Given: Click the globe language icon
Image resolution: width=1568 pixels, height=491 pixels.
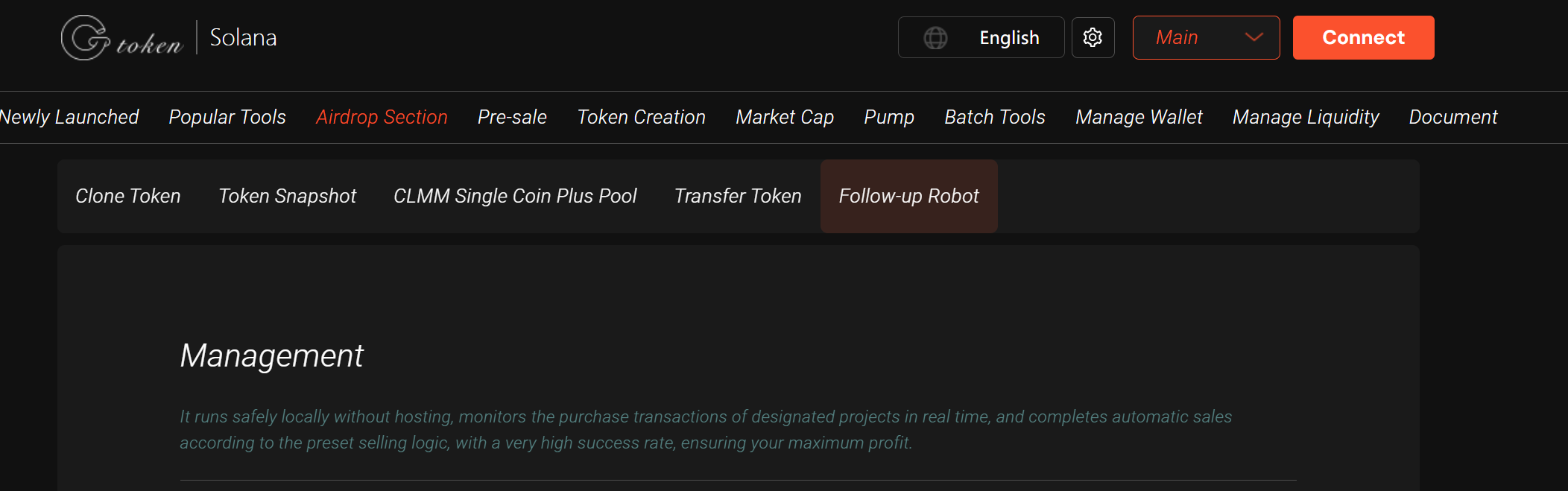Looking at the screenshot, I should coord(936,37).
